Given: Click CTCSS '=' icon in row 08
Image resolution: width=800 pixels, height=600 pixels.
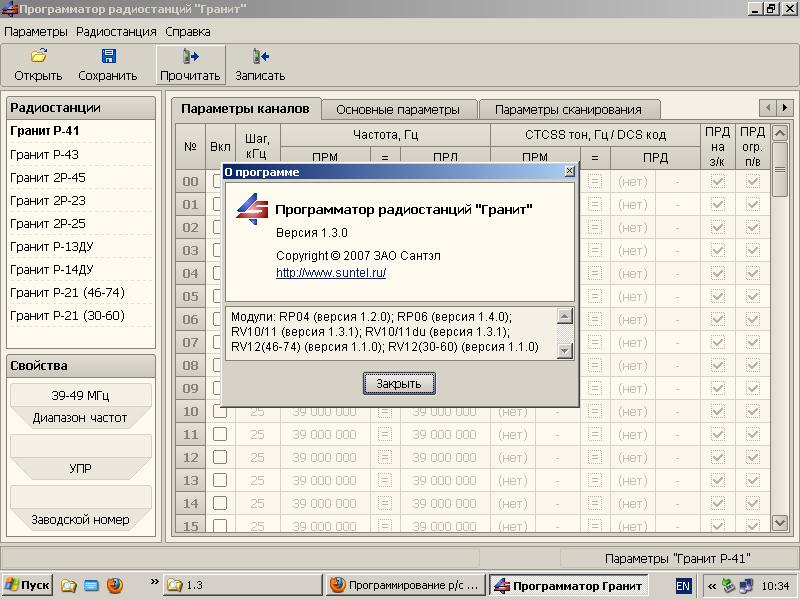Looking at the screenshot, I should point(595,365).
